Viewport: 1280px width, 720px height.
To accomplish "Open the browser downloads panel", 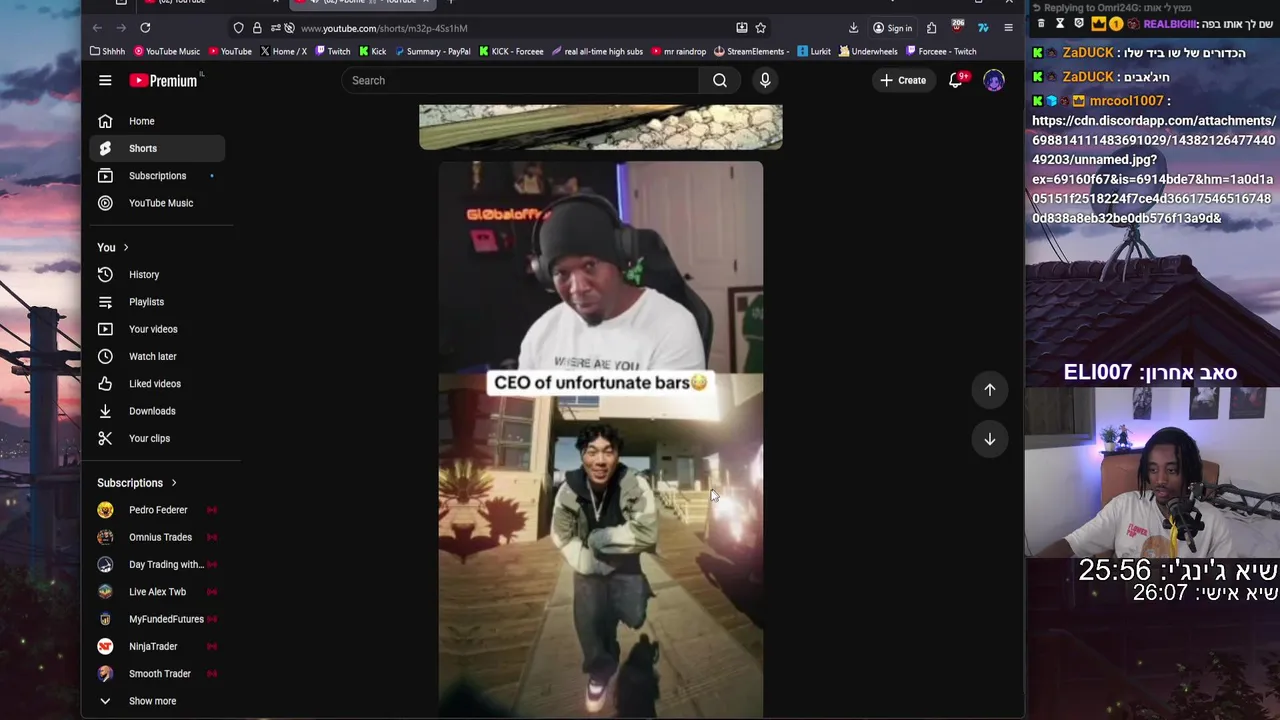I will pos(853,28).
